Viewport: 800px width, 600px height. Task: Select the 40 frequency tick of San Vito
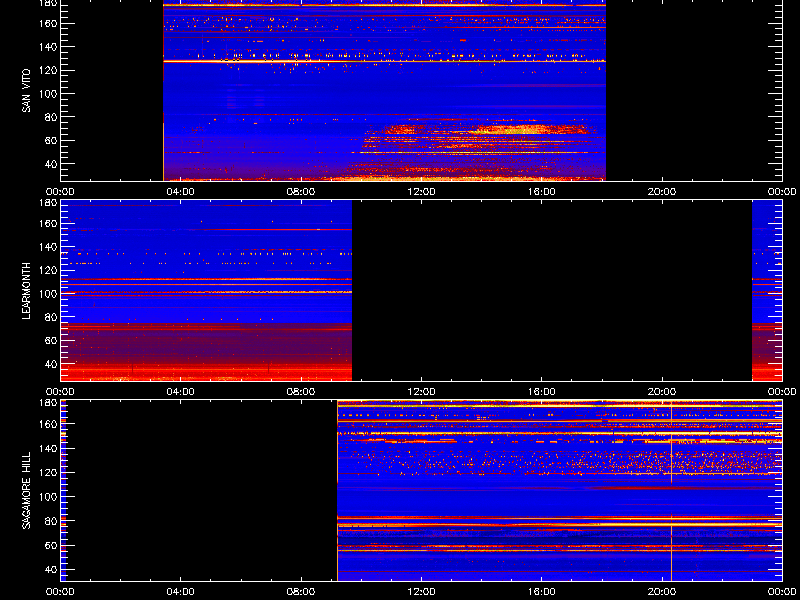[x=52, y=164]
